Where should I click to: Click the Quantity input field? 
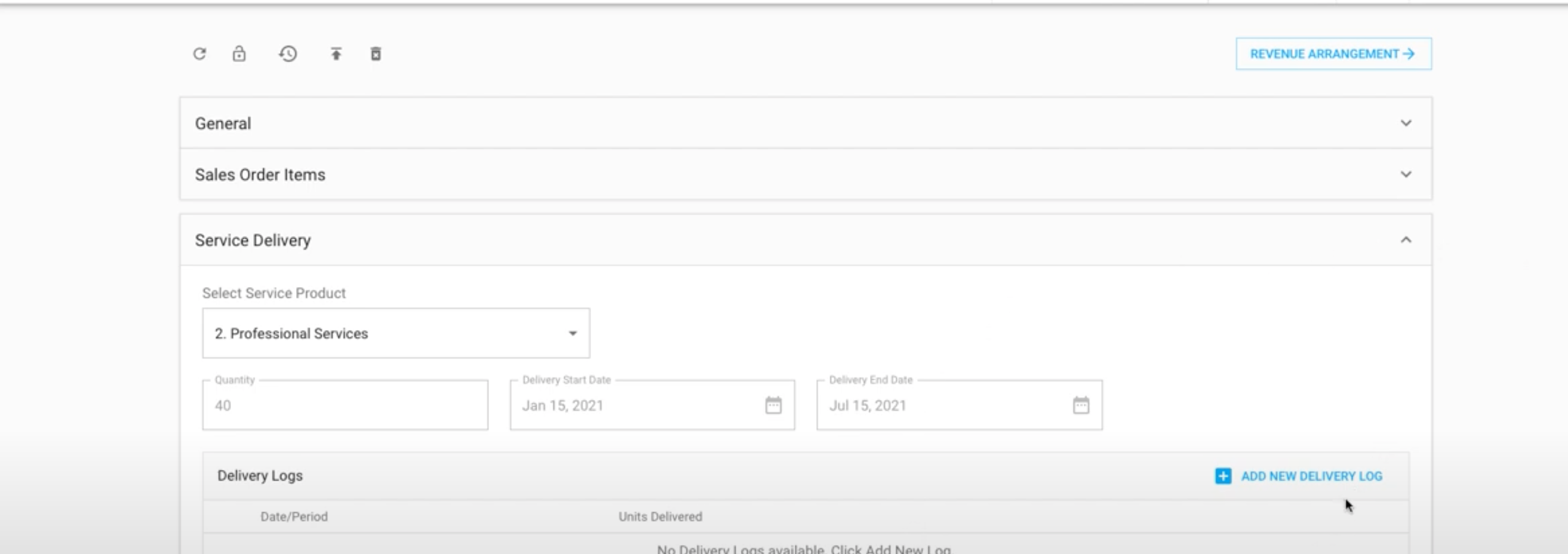tap(345, 405)
